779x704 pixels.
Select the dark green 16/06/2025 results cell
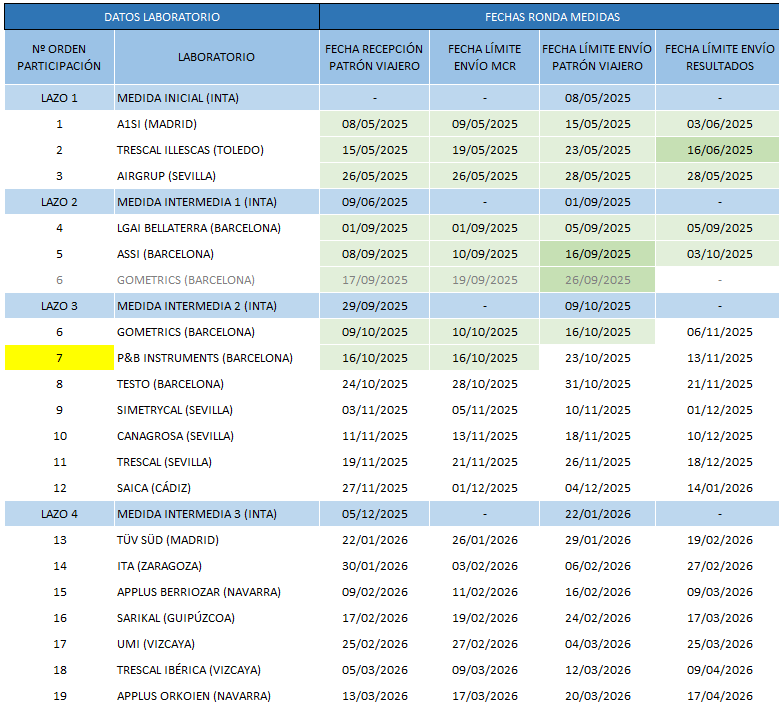click(x=719, y=150)
